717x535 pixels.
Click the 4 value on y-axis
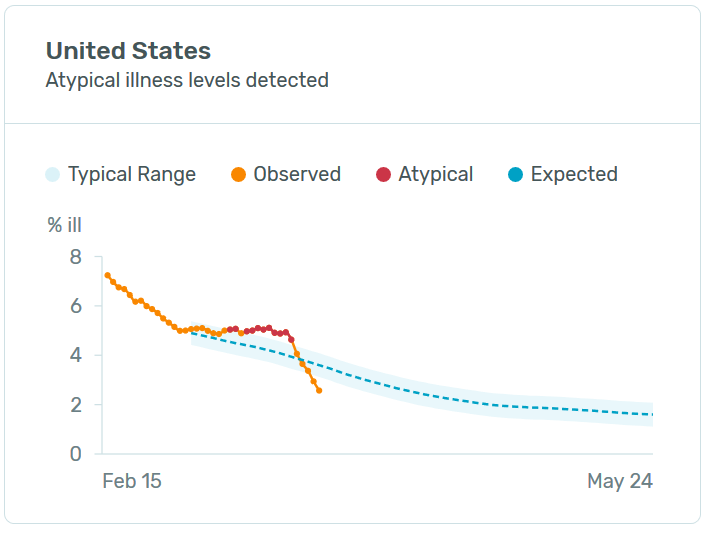coord(75,355)
